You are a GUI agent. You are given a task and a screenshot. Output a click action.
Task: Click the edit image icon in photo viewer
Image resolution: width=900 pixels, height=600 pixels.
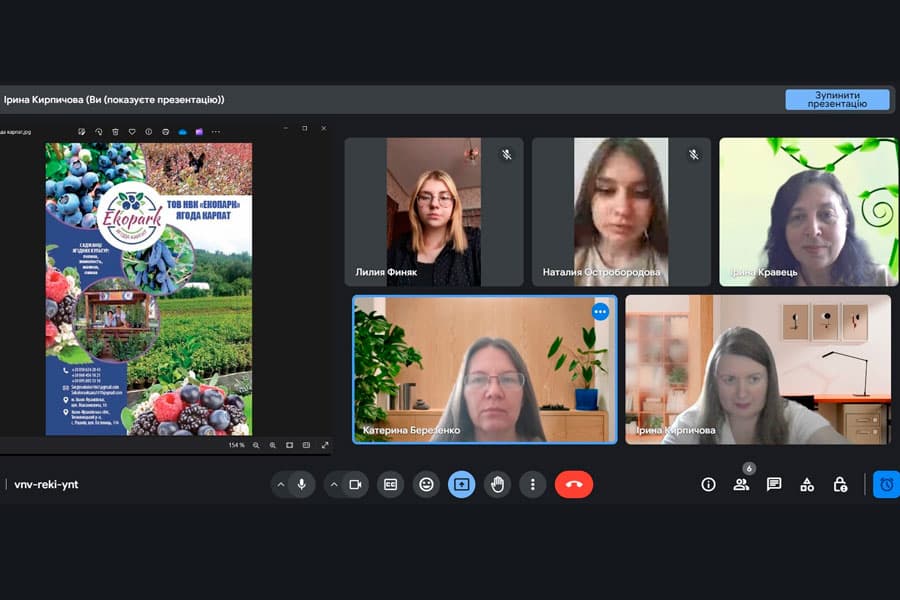point(82,132)
